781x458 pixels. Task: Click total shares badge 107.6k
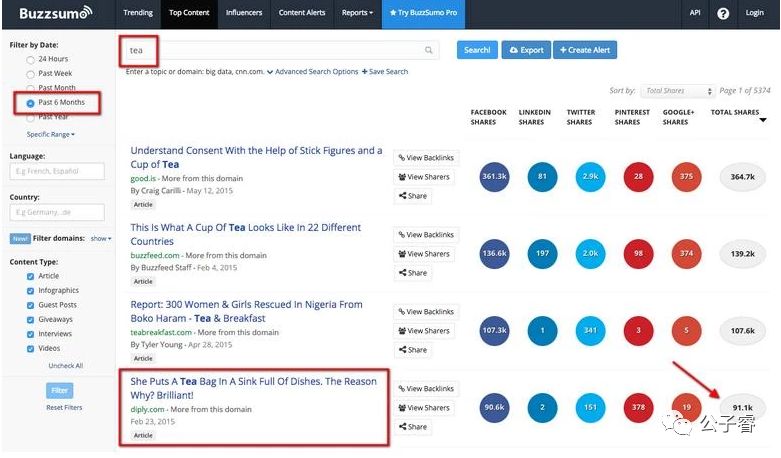(743, 331)
